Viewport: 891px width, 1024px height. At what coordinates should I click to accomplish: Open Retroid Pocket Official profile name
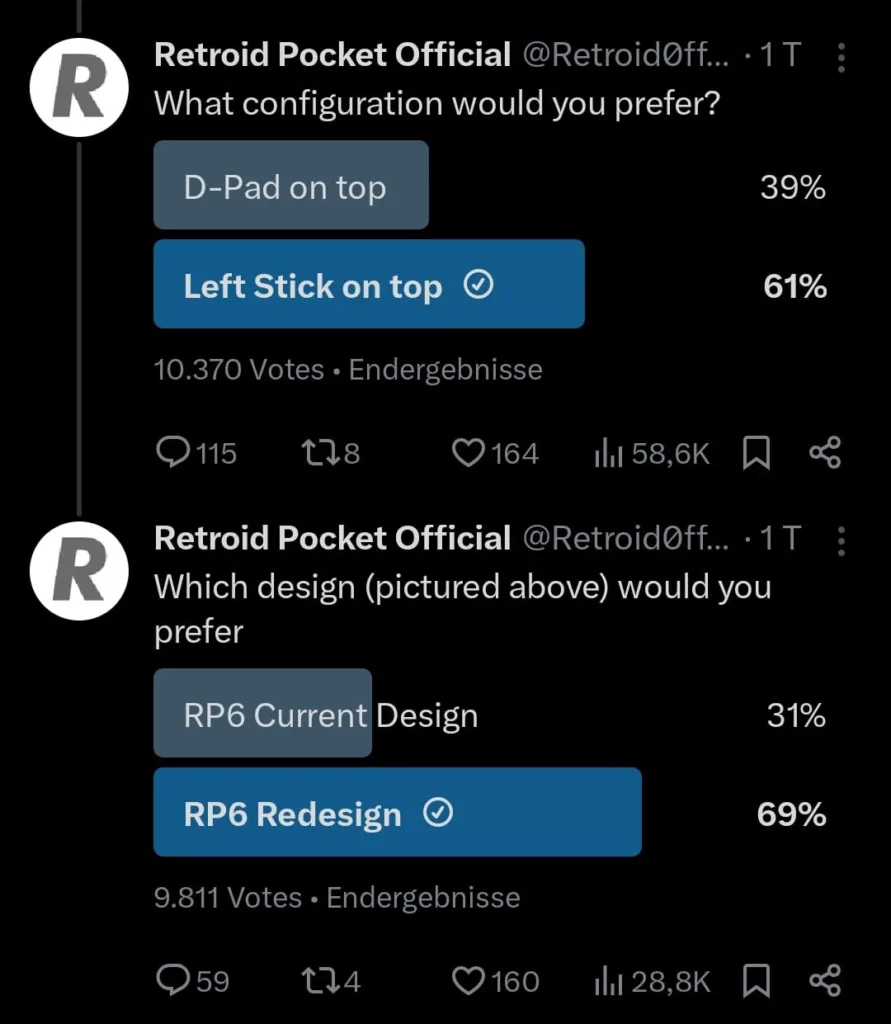click(x=330, y=55)
